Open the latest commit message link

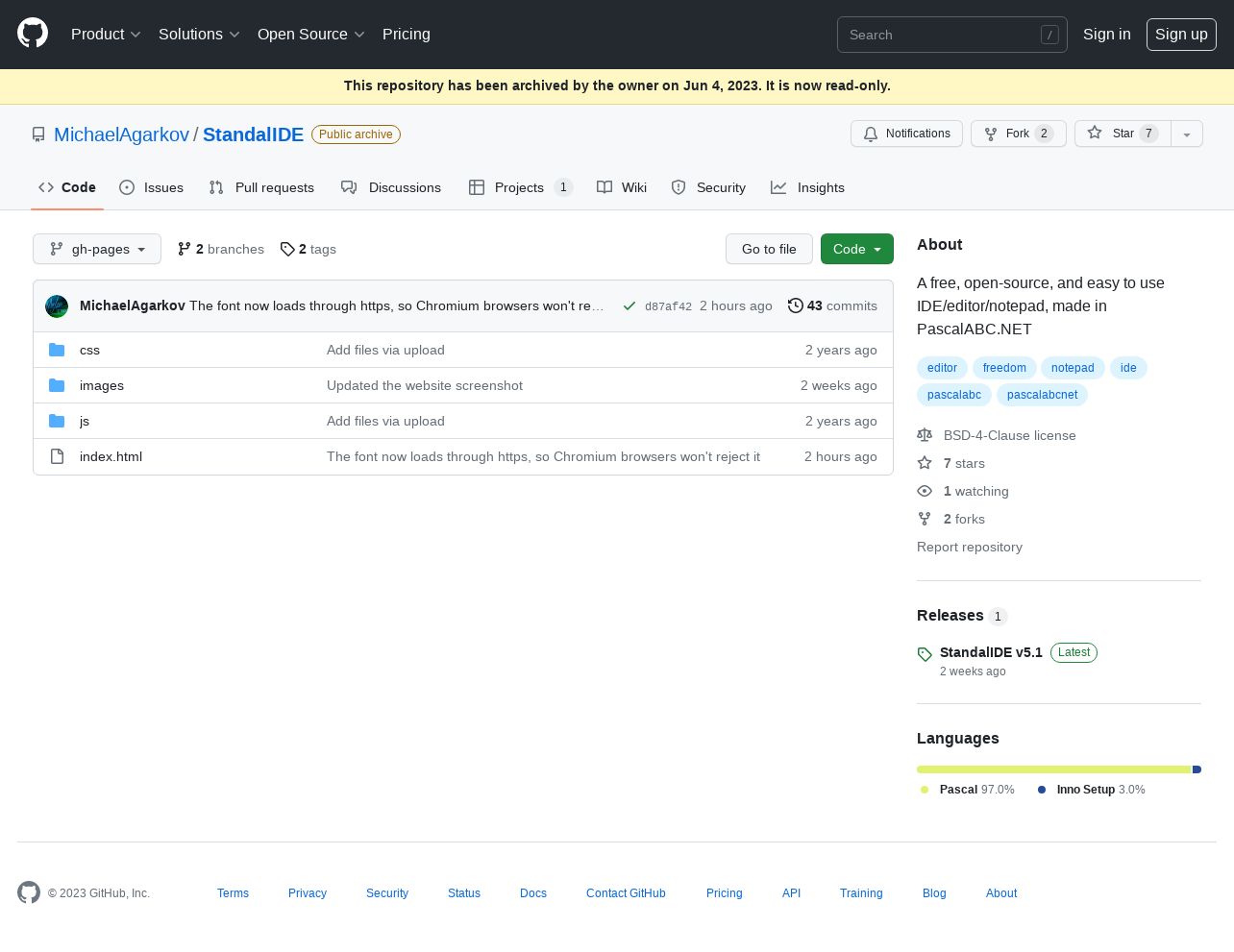(x=396, y=305)
